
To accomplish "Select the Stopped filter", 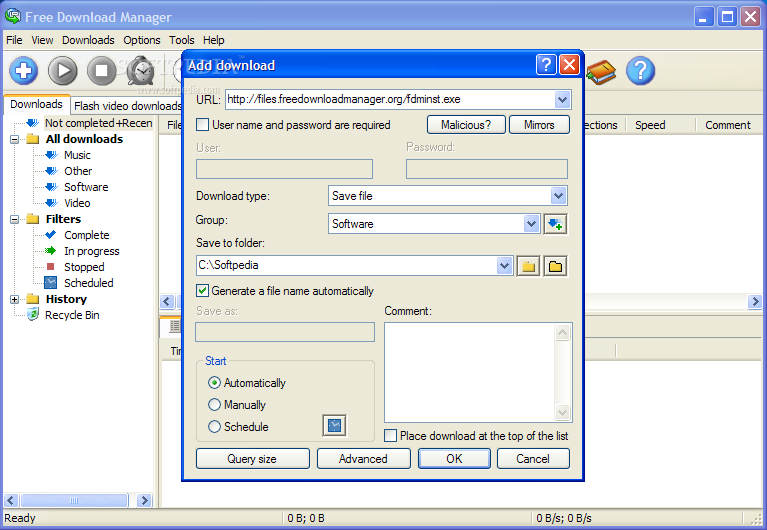I will coord(84,267).
